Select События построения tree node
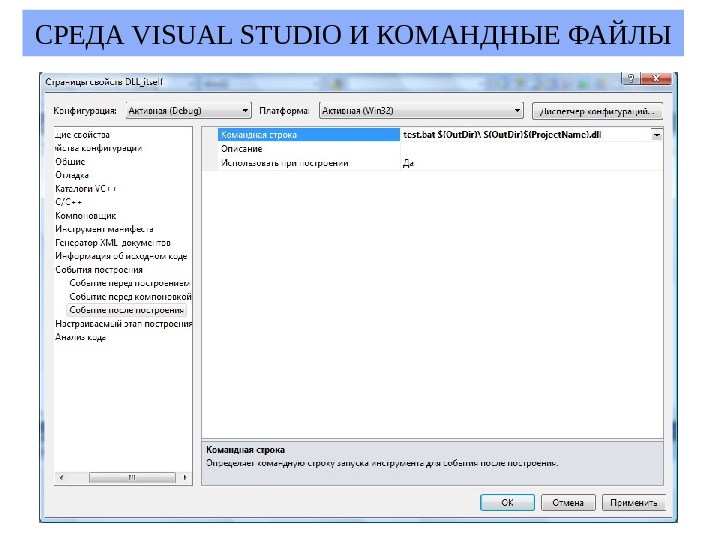Image resolution: width=720 pixels, height=540 pixels. click(x=99, y=270)
